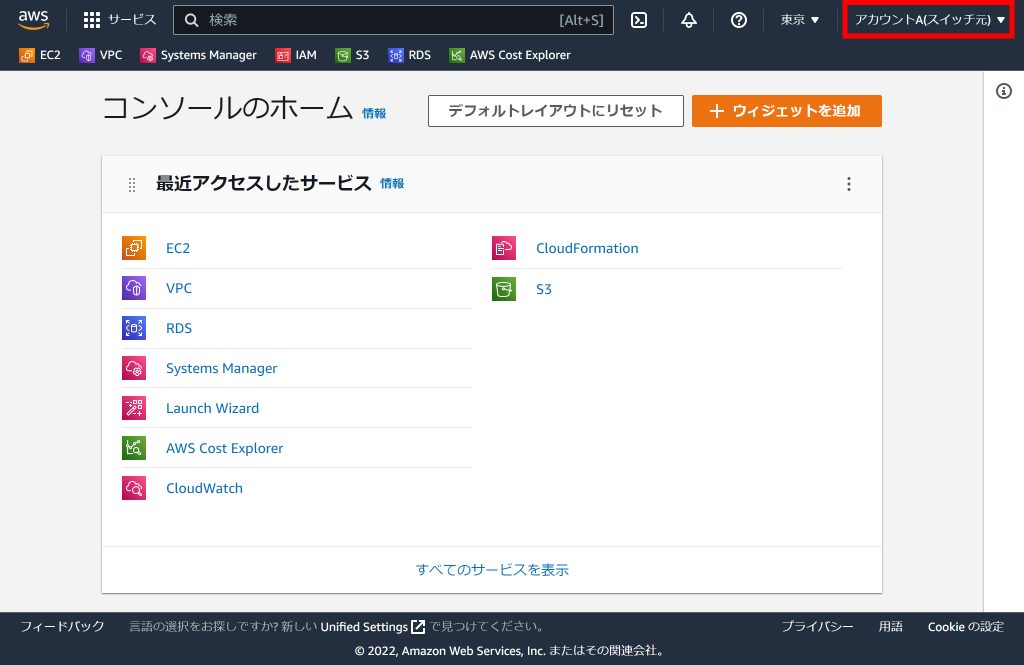
Task: Open the 用語 footer link
Action: pyautogui.click(x=891, y=626)
